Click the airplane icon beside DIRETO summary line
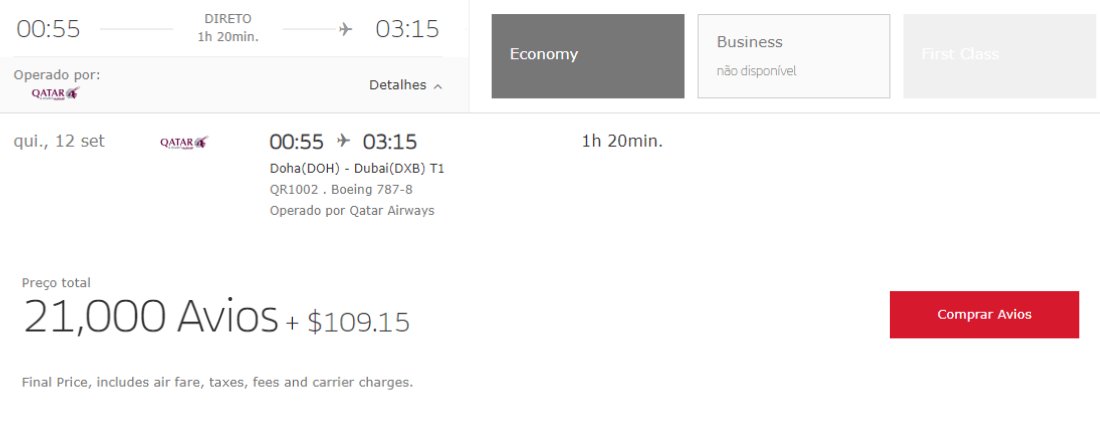The image size is (1100, 446). click(345, 29)
